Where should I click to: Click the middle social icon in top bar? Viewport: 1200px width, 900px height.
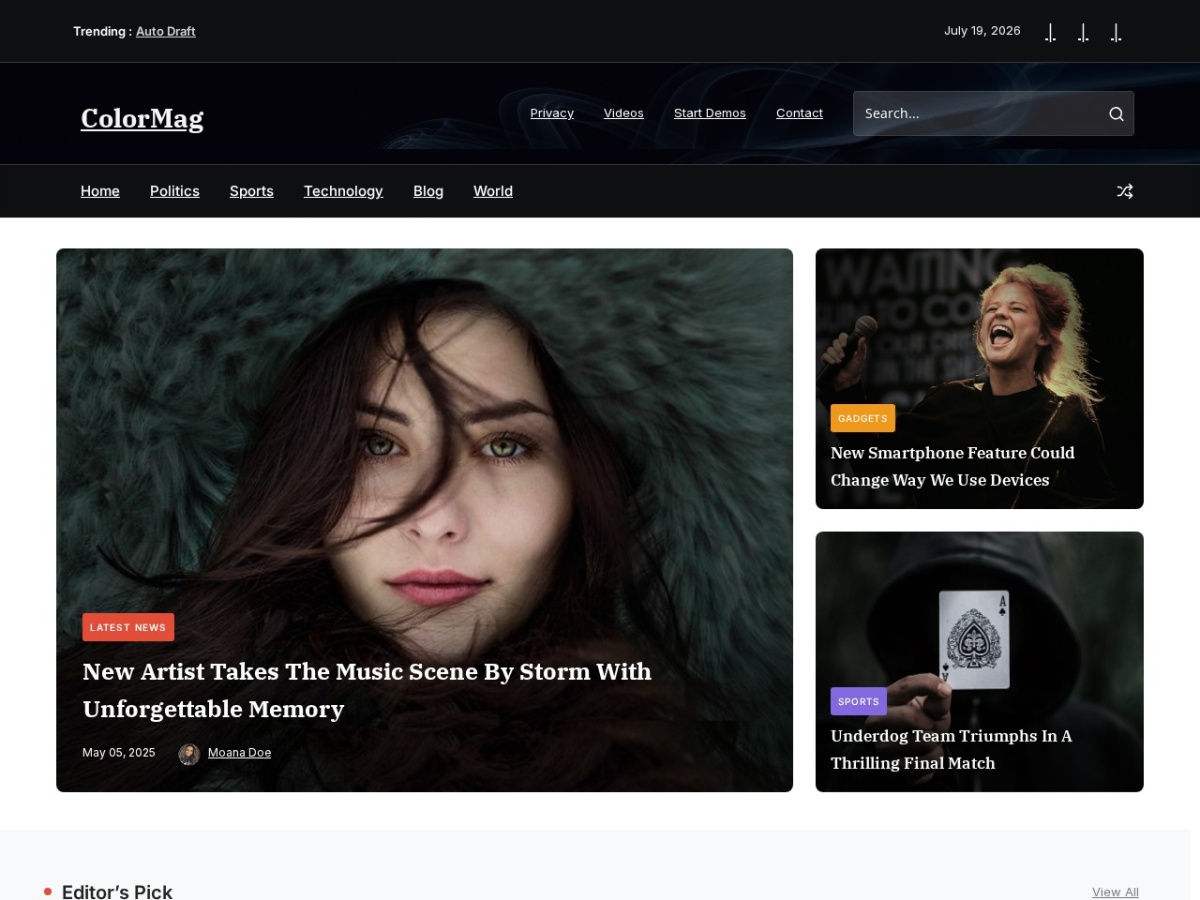click(x=1083, y=32)
